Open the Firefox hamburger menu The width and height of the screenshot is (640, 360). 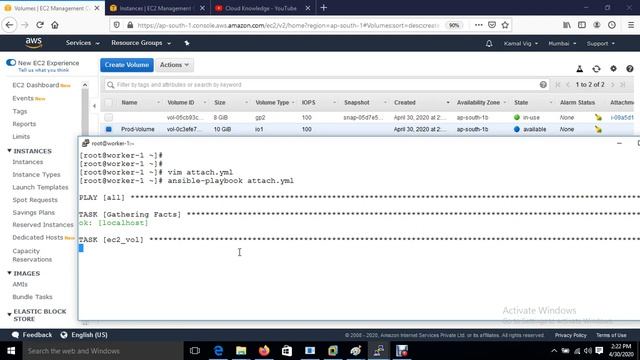[631, 25]
